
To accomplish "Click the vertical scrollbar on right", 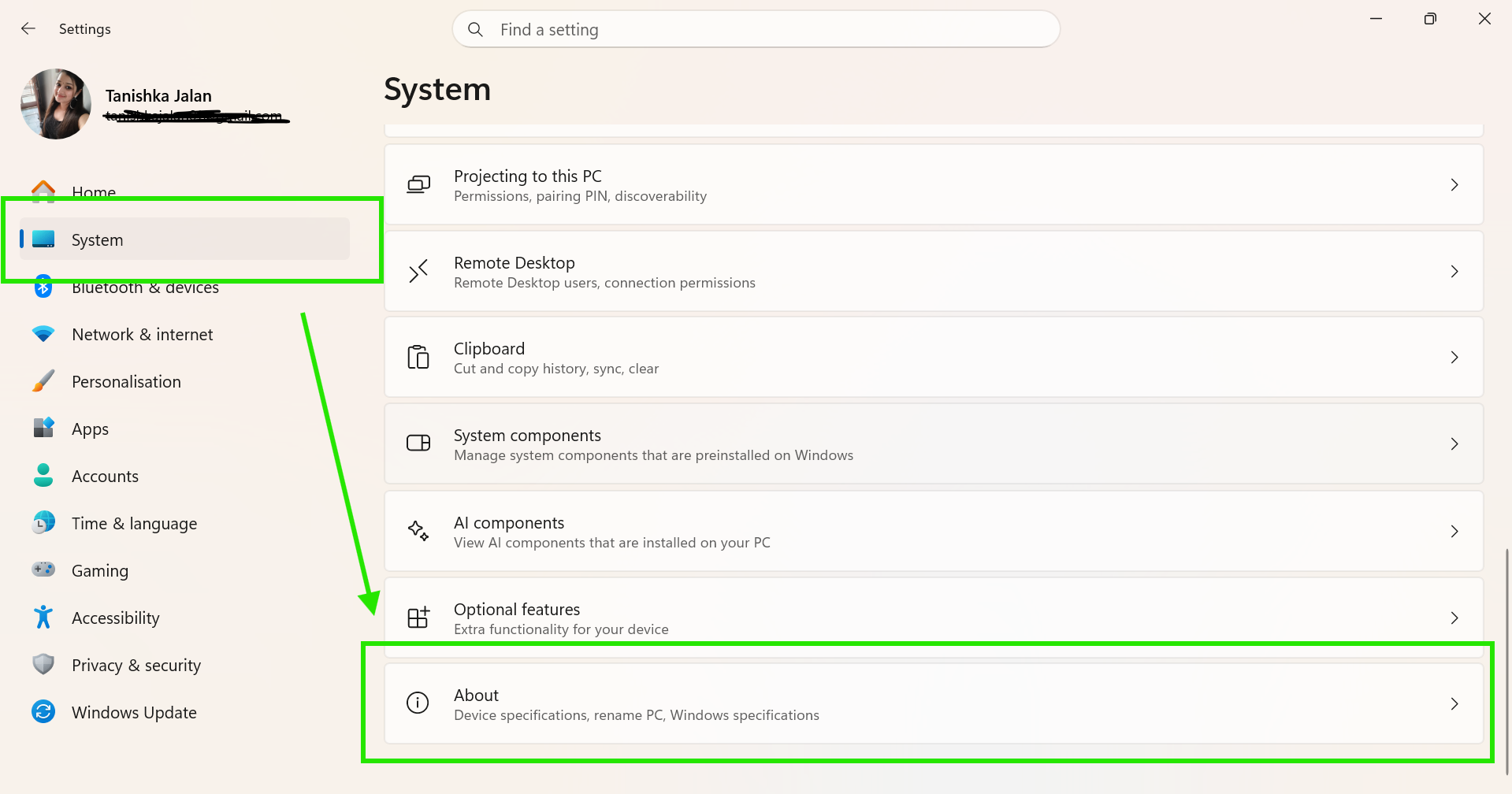I will click(x=1506, y=662).
